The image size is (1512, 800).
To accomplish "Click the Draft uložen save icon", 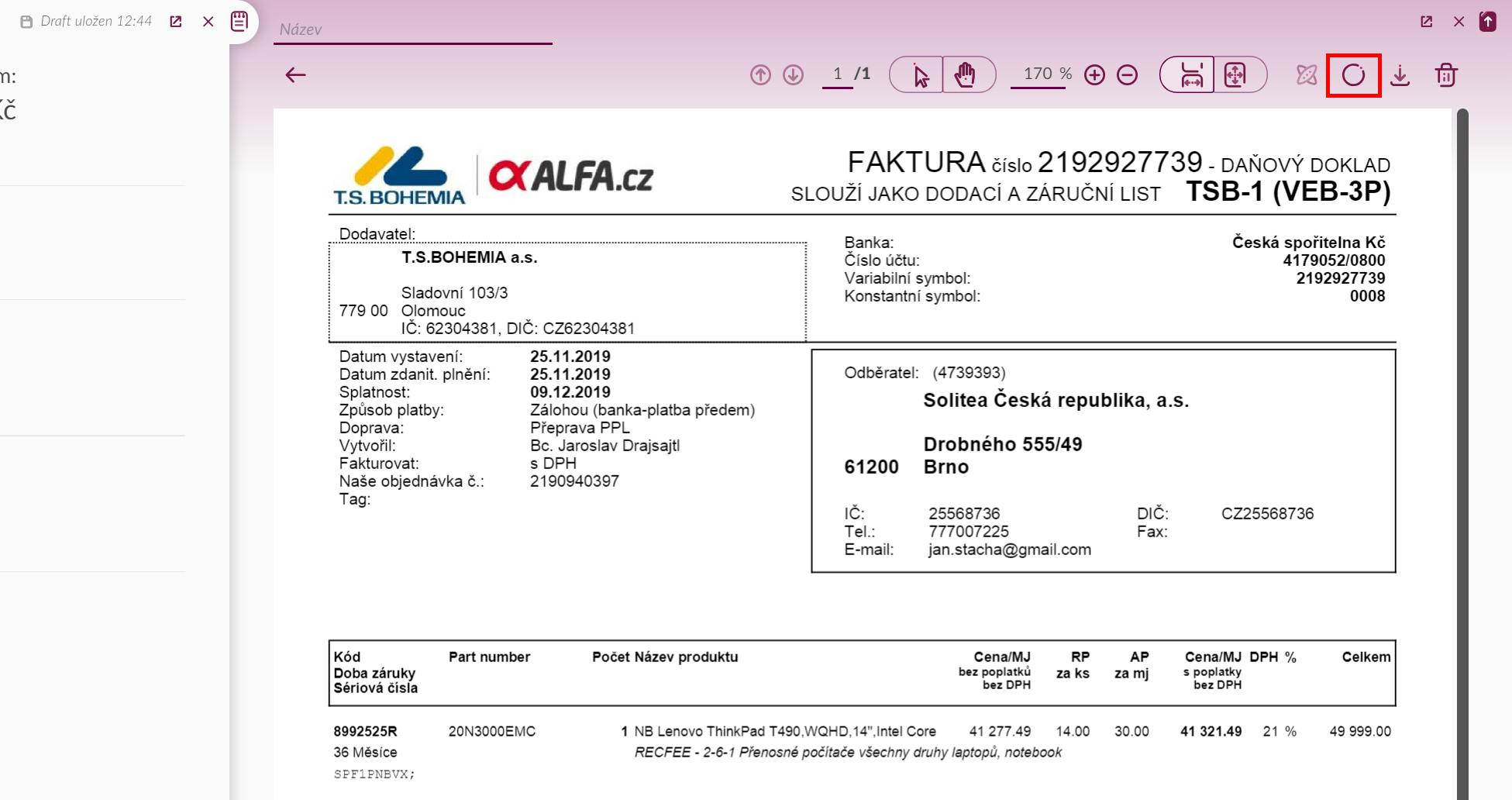I will 26,22.
